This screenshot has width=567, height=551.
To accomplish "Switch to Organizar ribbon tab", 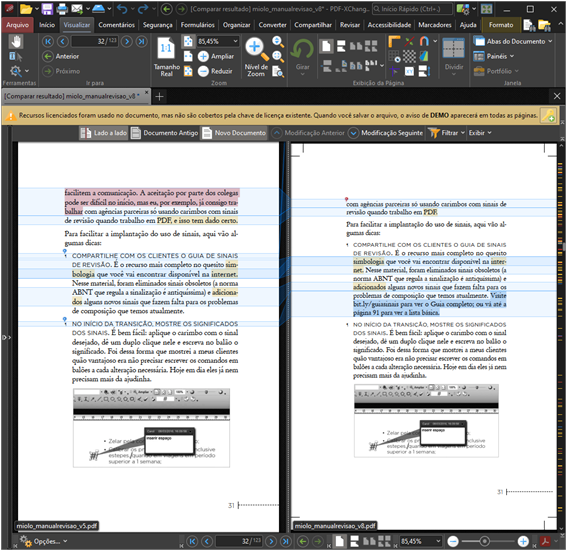I will point(236,25).
